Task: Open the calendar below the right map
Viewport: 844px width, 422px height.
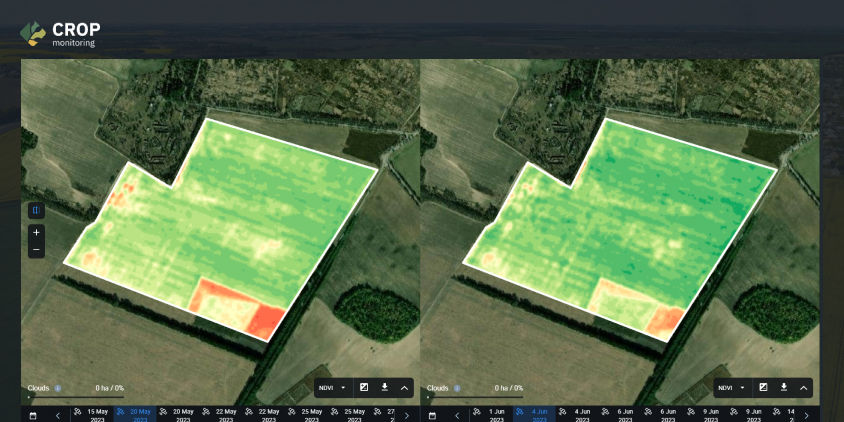Action: (x=432, y=416)
